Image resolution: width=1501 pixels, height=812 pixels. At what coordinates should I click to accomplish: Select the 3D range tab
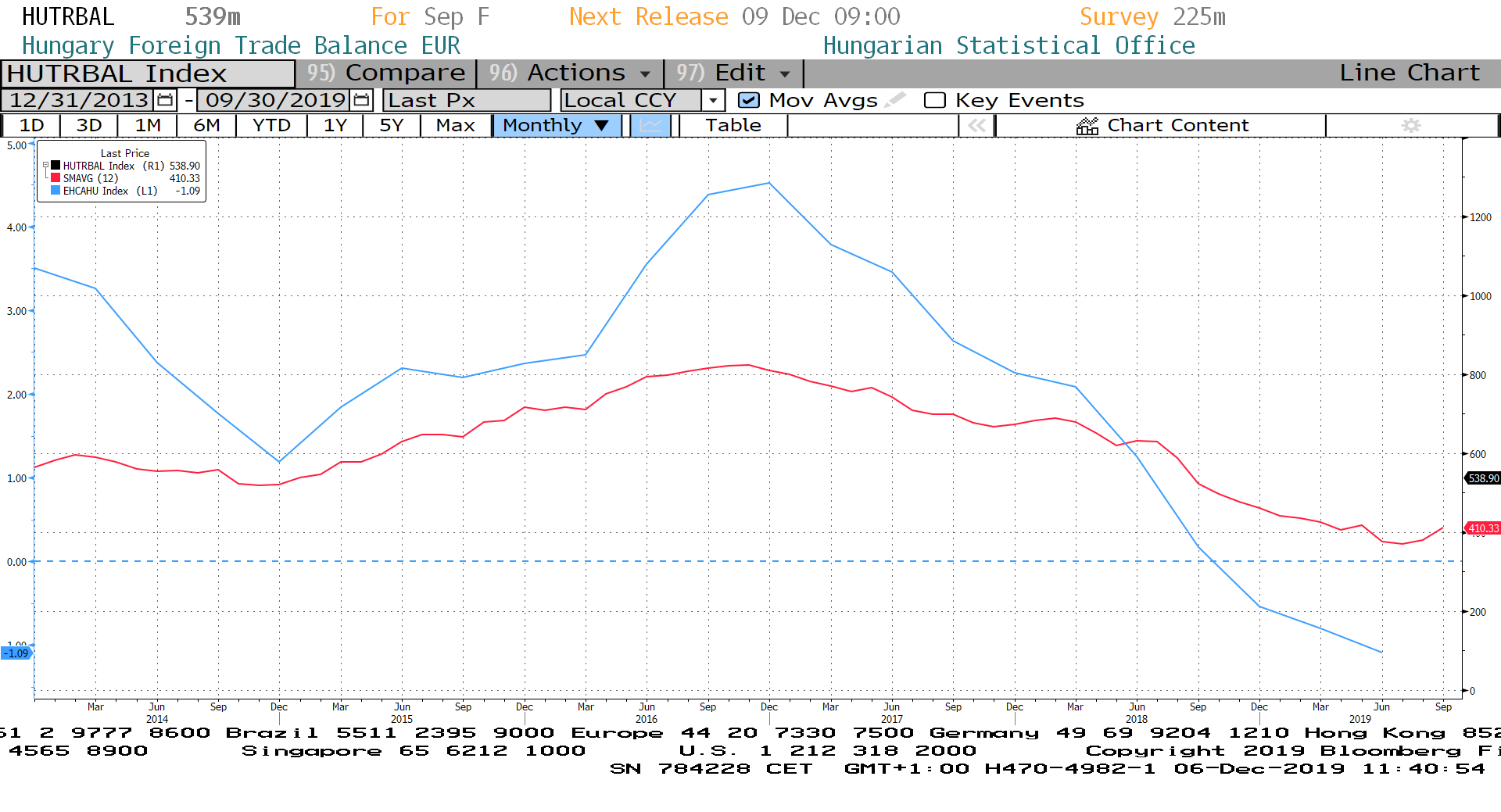(x=89, y=125)
